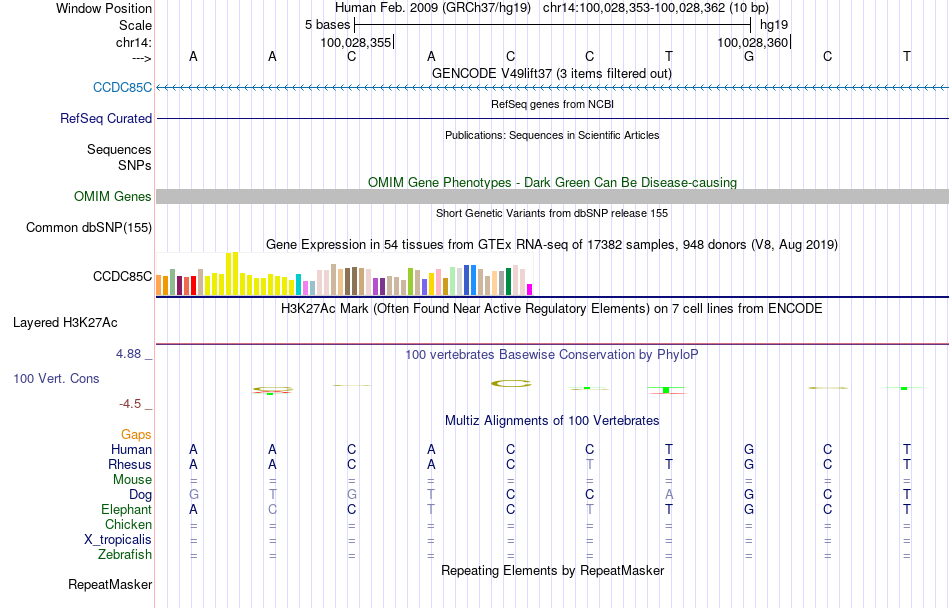The width and height of the screenshot is (950, 608).
Task: Click the -4.5 PhyloP minimum value
Action: pos(130,403)
